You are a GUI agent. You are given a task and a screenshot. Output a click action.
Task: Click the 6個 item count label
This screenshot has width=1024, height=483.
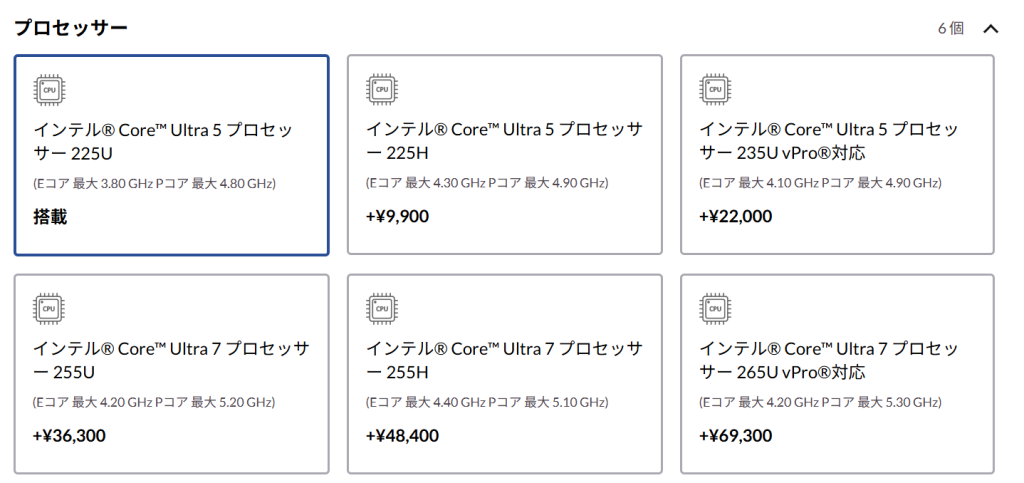coord(951,29)
